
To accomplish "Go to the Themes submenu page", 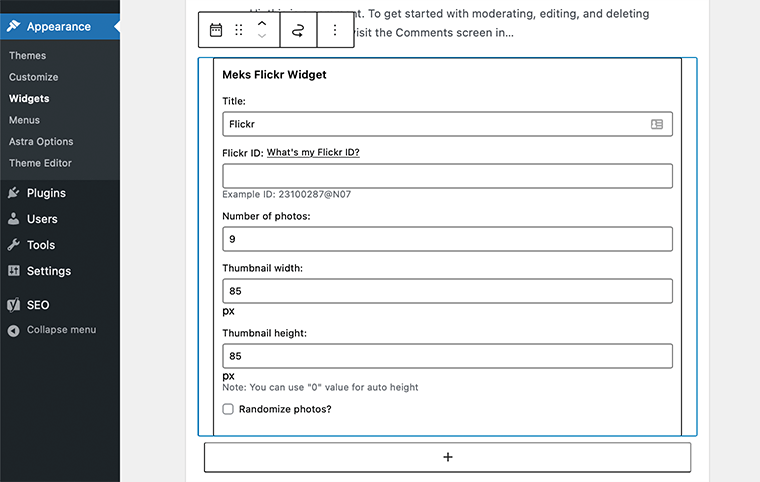I will tap(27, 56).
